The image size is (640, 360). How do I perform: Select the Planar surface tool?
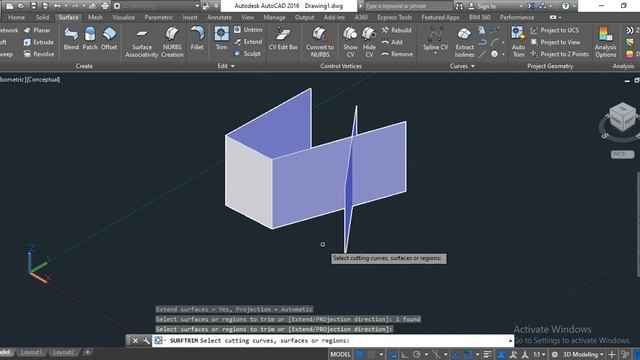click(x=37, y=30)
